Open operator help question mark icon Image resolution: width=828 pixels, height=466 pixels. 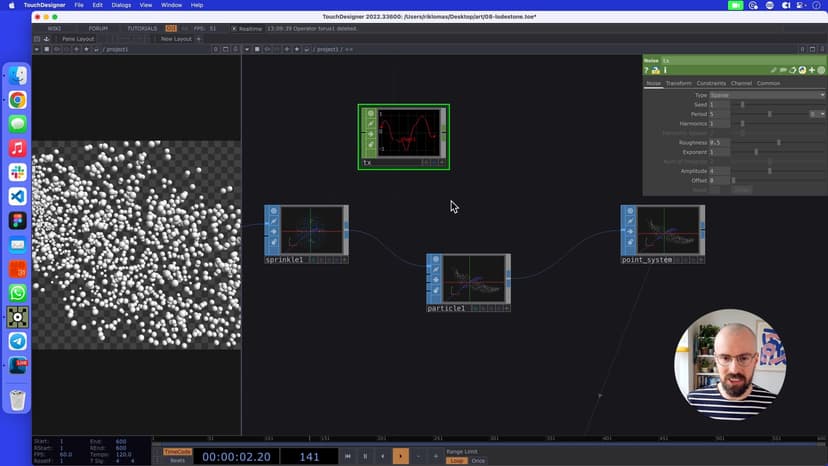[x=646, y=70]
